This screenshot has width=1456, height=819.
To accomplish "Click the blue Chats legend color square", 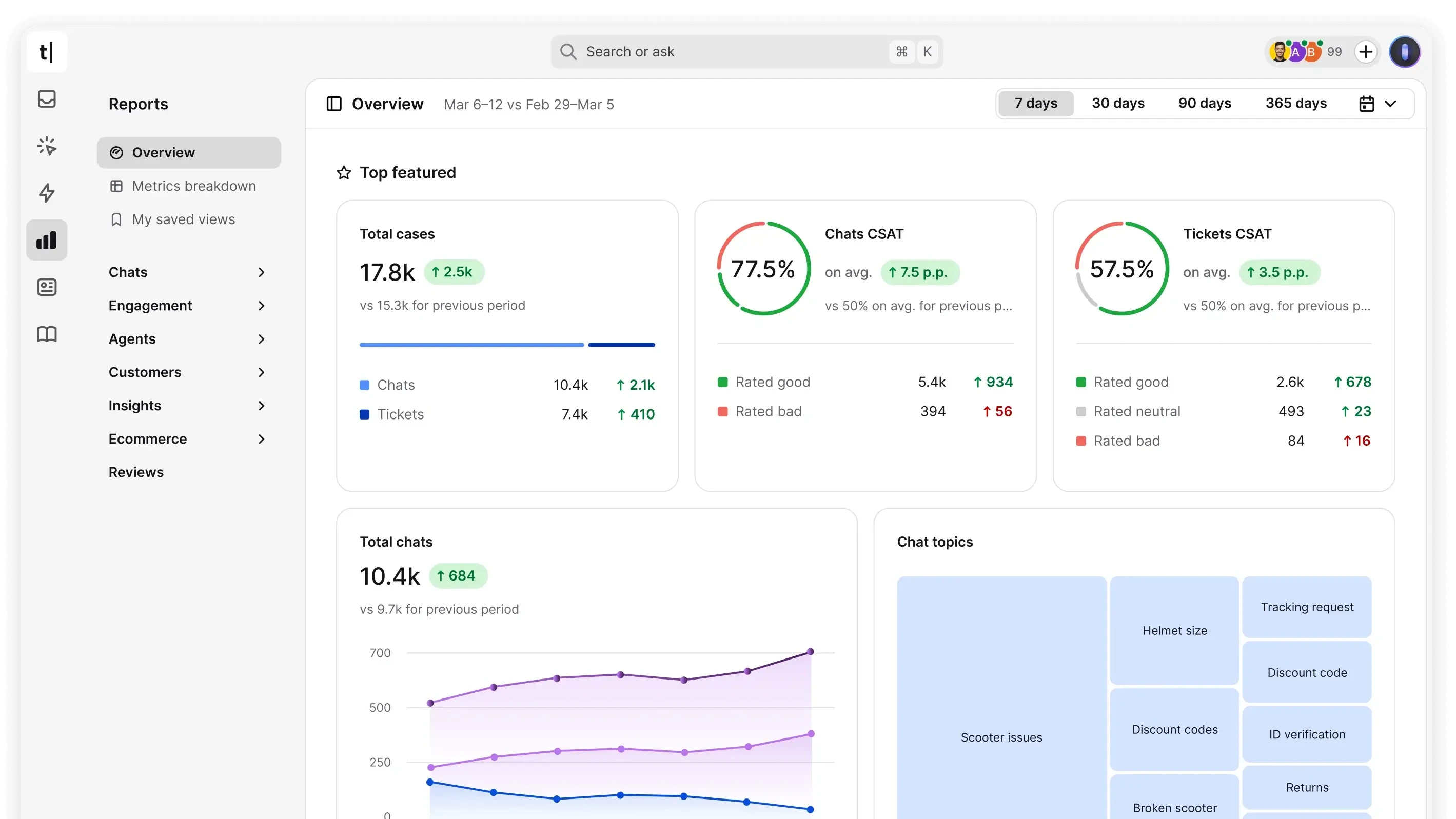I will pyautogui.click(x=365, y=385).
